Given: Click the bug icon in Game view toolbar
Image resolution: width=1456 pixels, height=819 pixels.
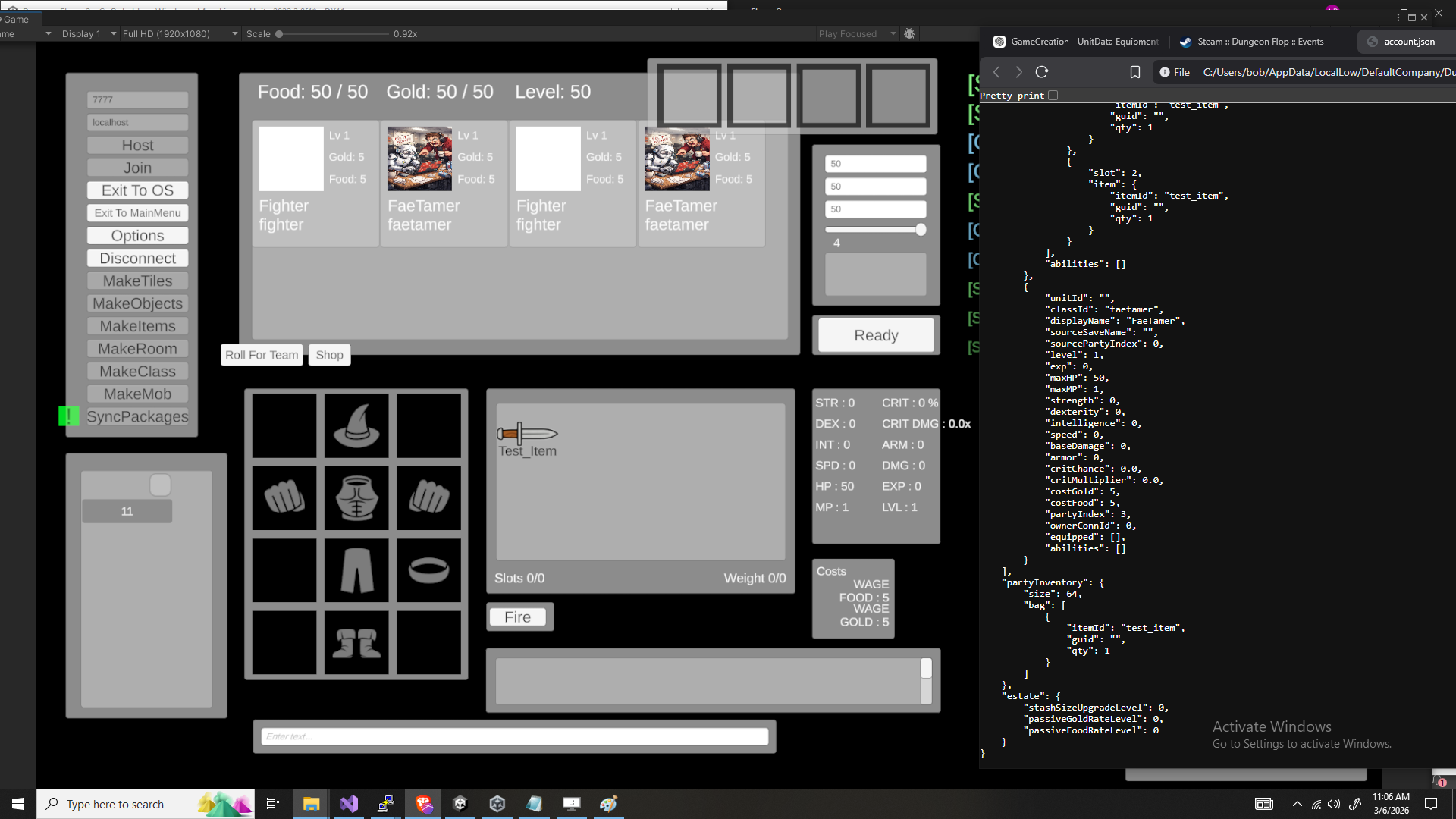Looking at the screenshot, I should pyautogui.click(x=909, y=34).
